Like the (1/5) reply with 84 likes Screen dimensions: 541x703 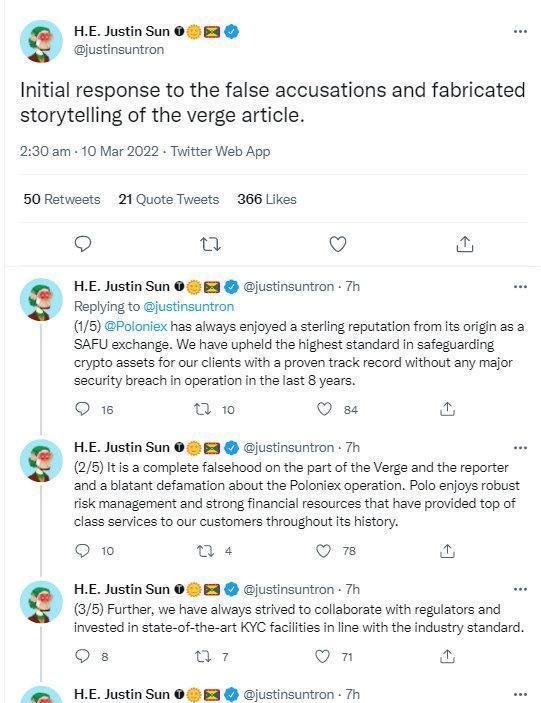(x=324, y=409)
